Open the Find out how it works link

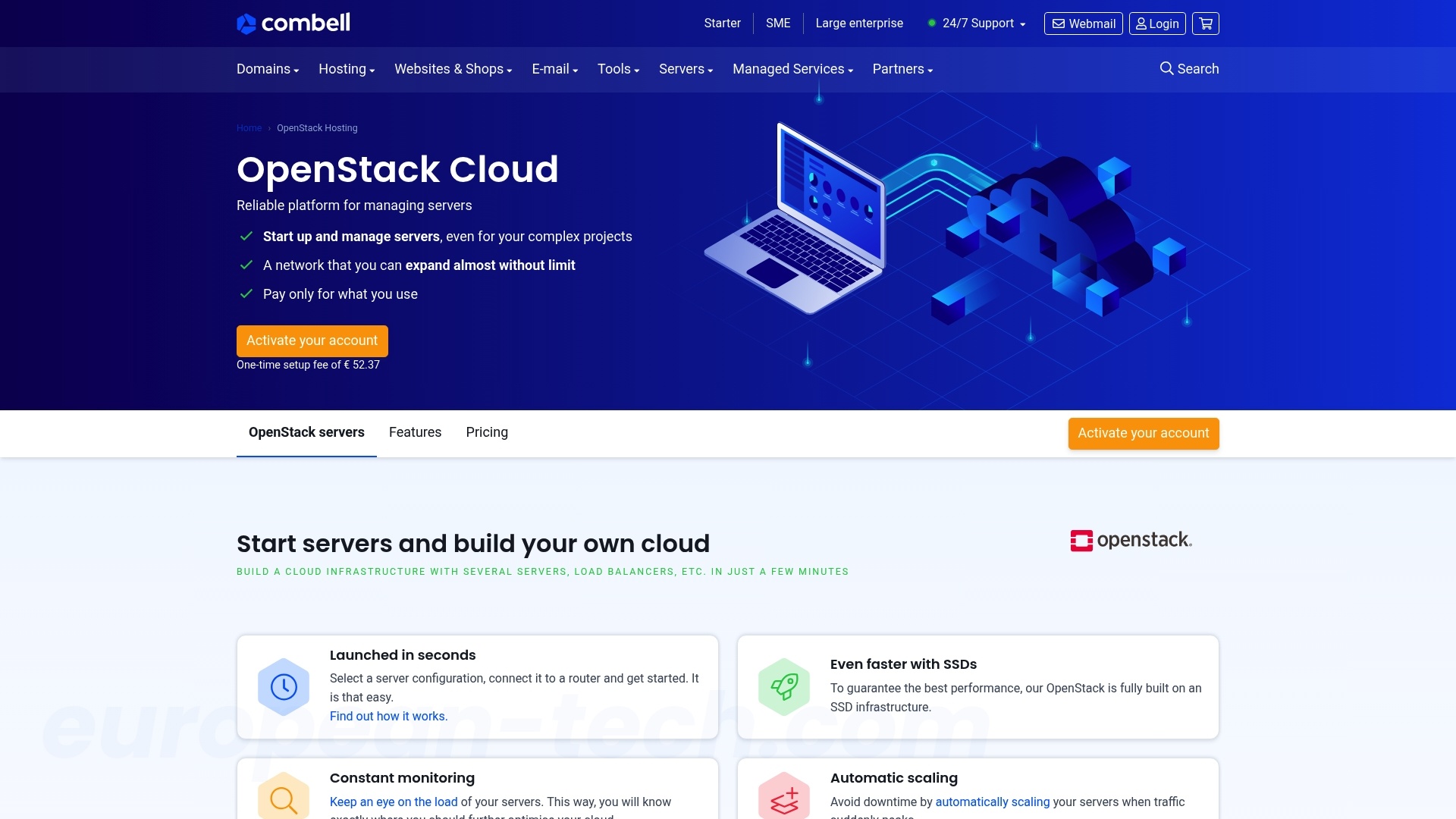(x=388, y=716)
